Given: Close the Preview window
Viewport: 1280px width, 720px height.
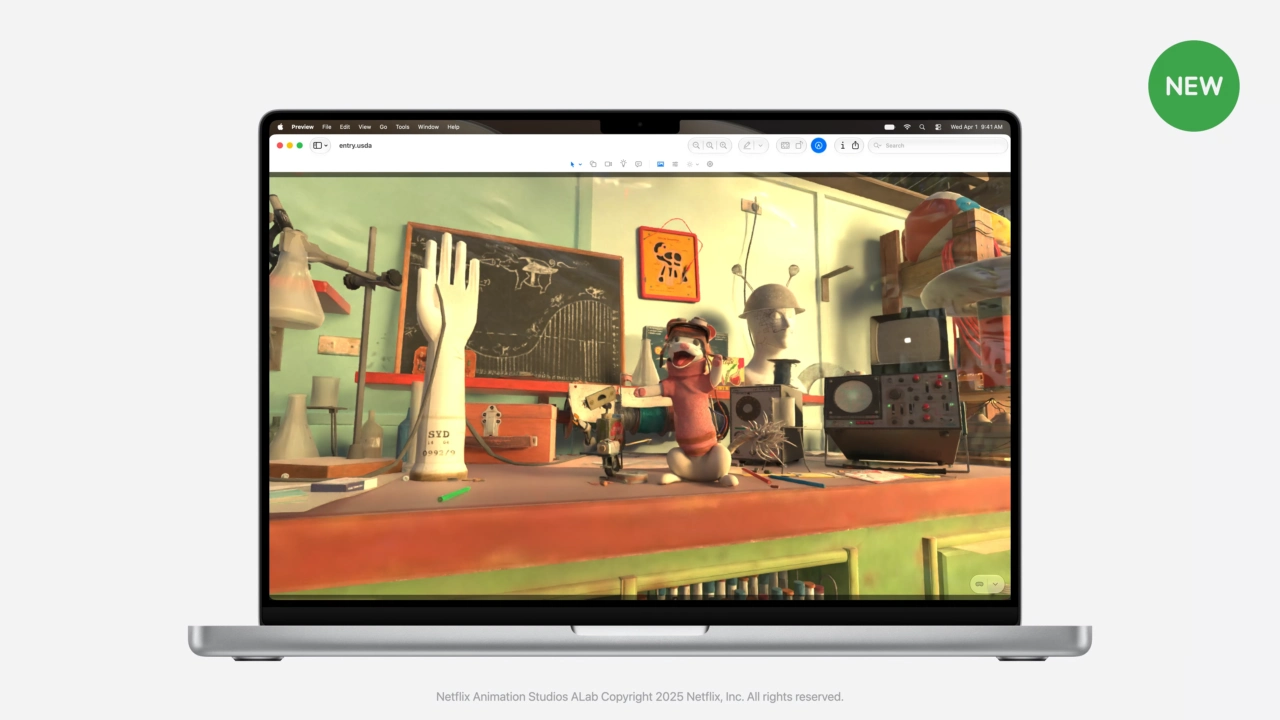Looking at the screenshot, I should click(x=280, y=145).
